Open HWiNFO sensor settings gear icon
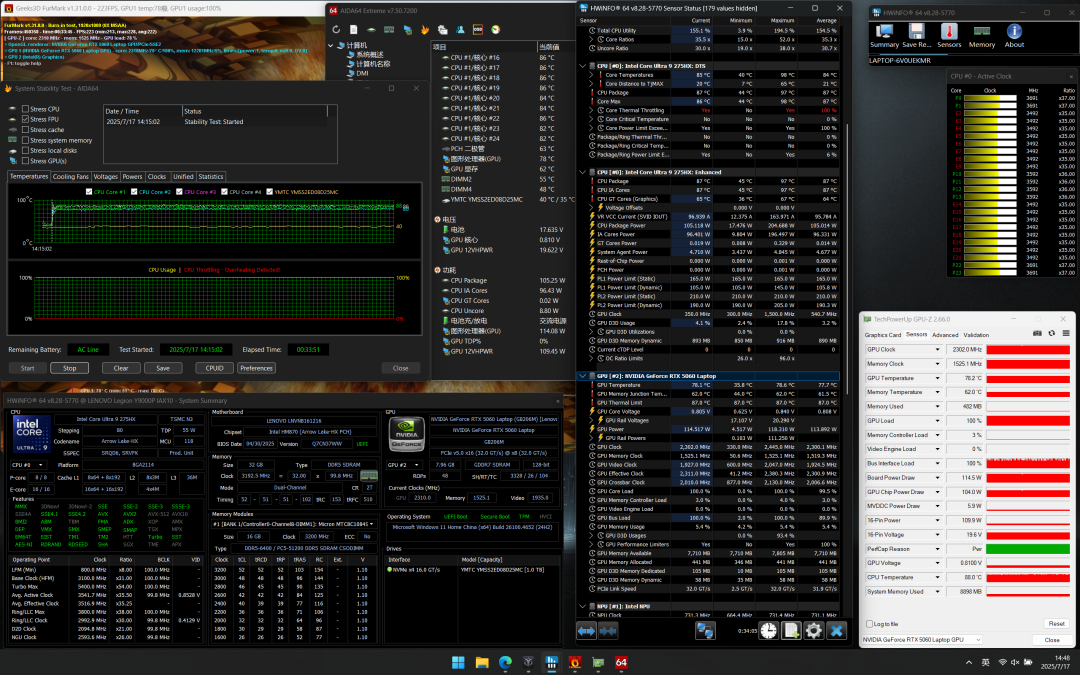Image resolution: width=1080 pixels, height=675 pixels. click(x=813, y=630)
